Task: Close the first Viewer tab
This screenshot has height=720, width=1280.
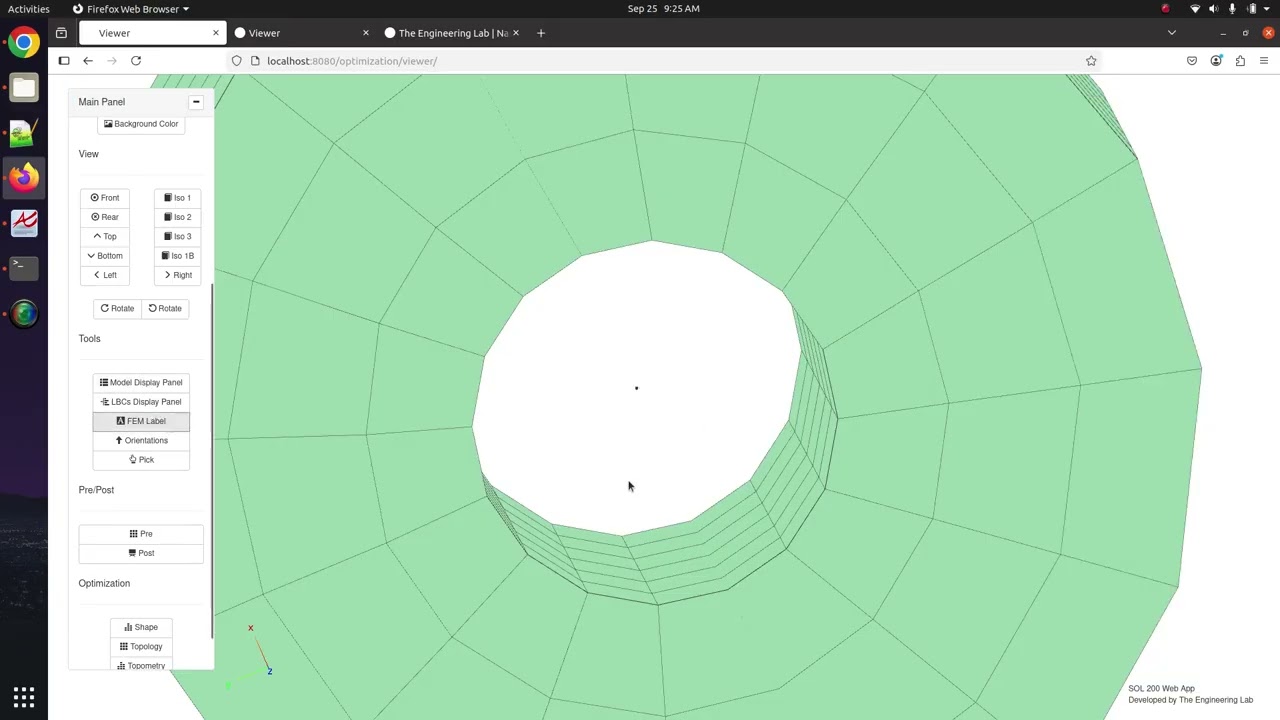Action: 215,33
